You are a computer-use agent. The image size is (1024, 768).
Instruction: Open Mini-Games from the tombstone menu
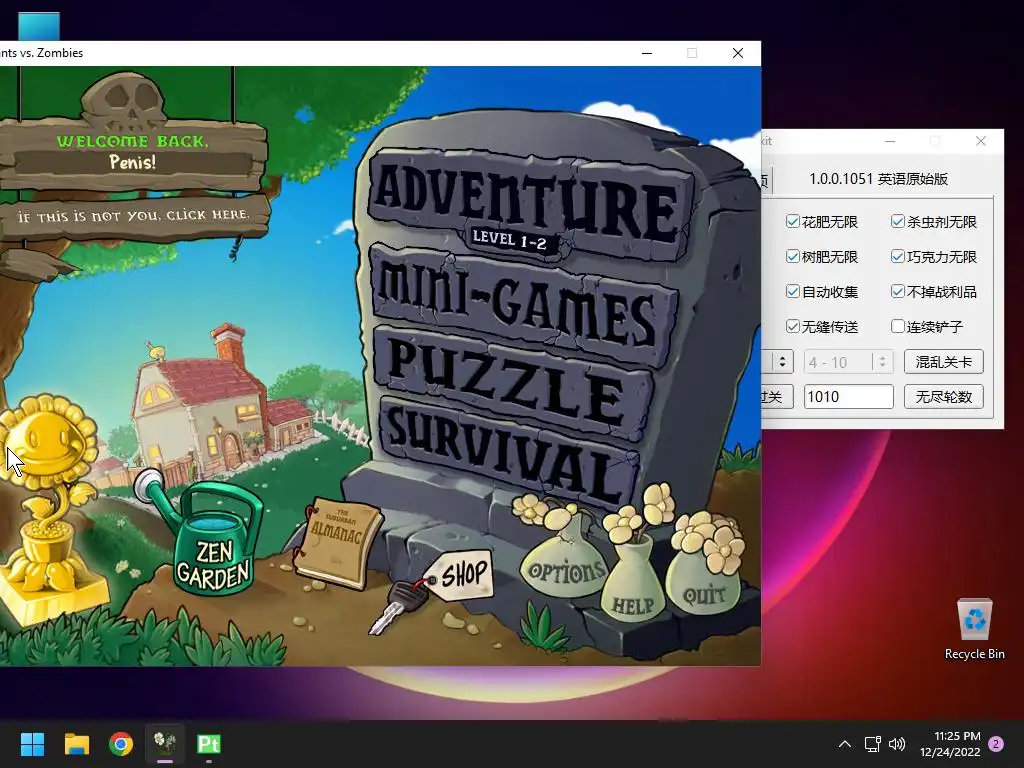click(524, 307)
